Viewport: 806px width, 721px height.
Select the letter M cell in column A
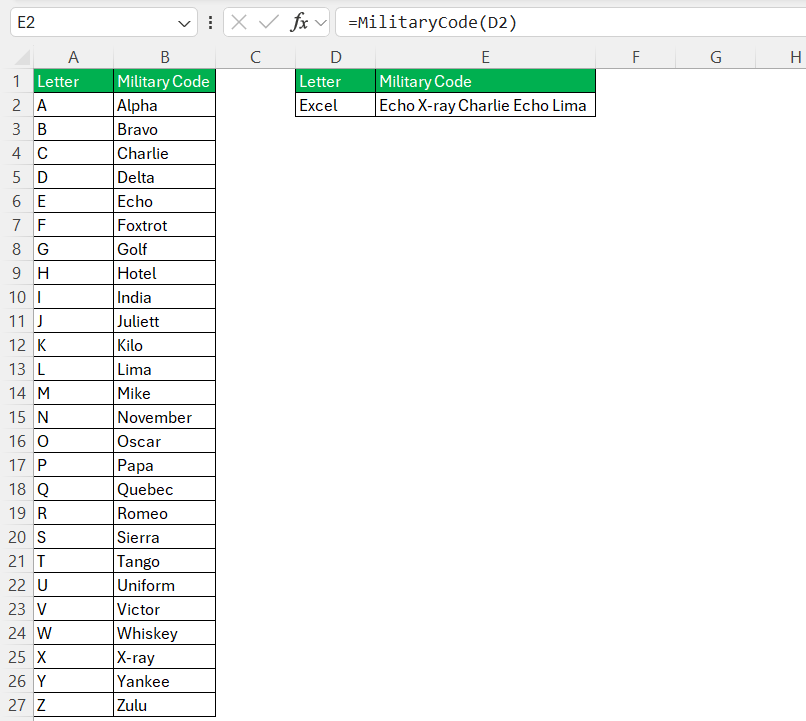[74, 393]
